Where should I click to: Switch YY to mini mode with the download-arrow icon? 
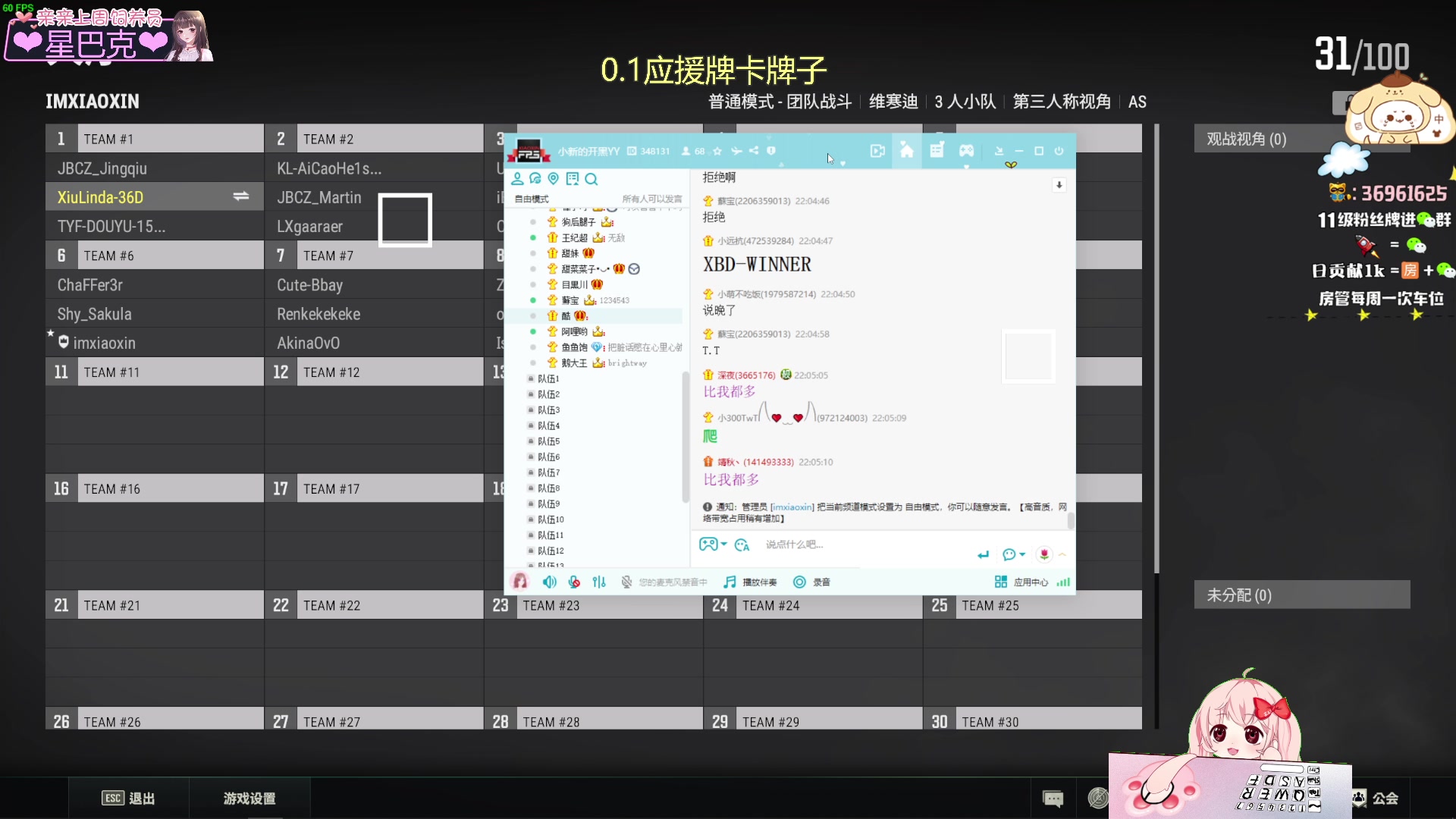(999, 151)
